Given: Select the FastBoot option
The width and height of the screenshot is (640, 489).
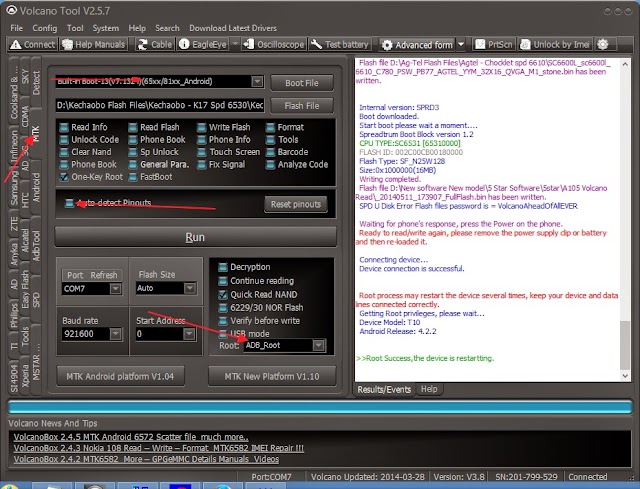Looking at the screenshot, I should (x=150, y=177).
